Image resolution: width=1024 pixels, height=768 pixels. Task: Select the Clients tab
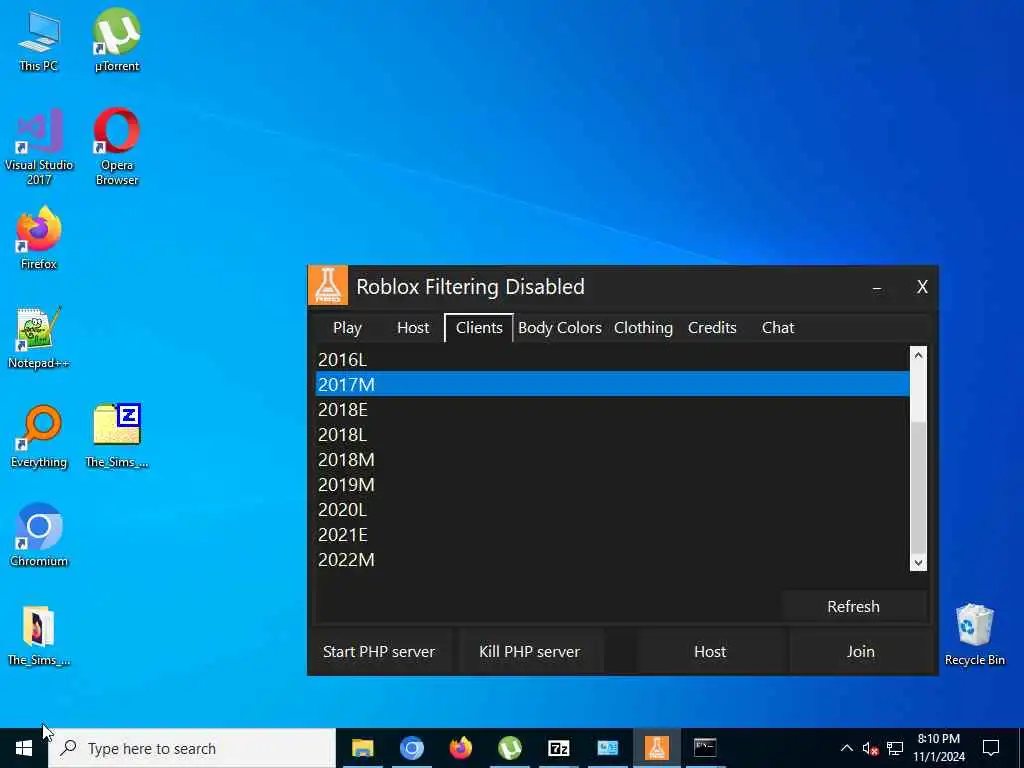coord(479,328)
